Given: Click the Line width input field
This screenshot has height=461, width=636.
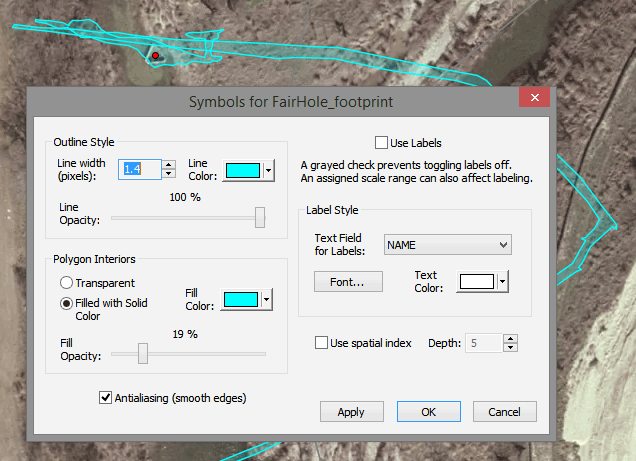Looking at the screenshot, I should [140, 170].
